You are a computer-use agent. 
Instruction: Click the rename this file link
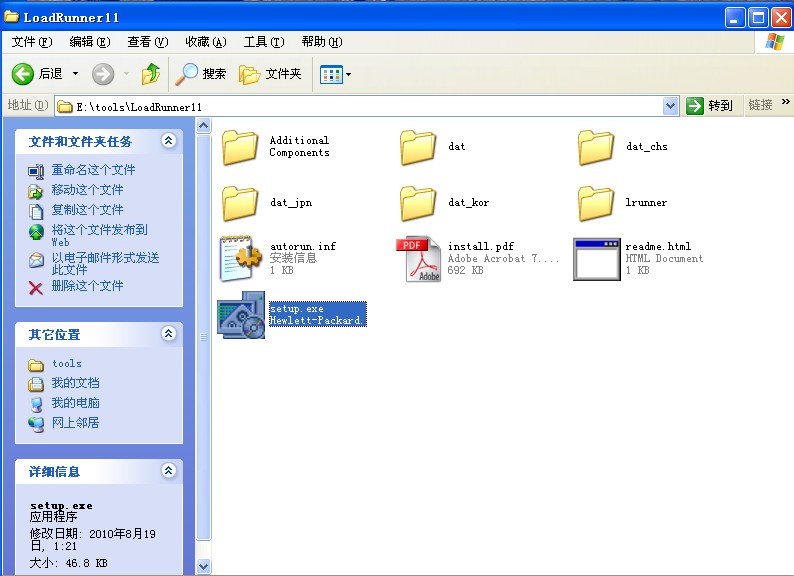[93, 170]
